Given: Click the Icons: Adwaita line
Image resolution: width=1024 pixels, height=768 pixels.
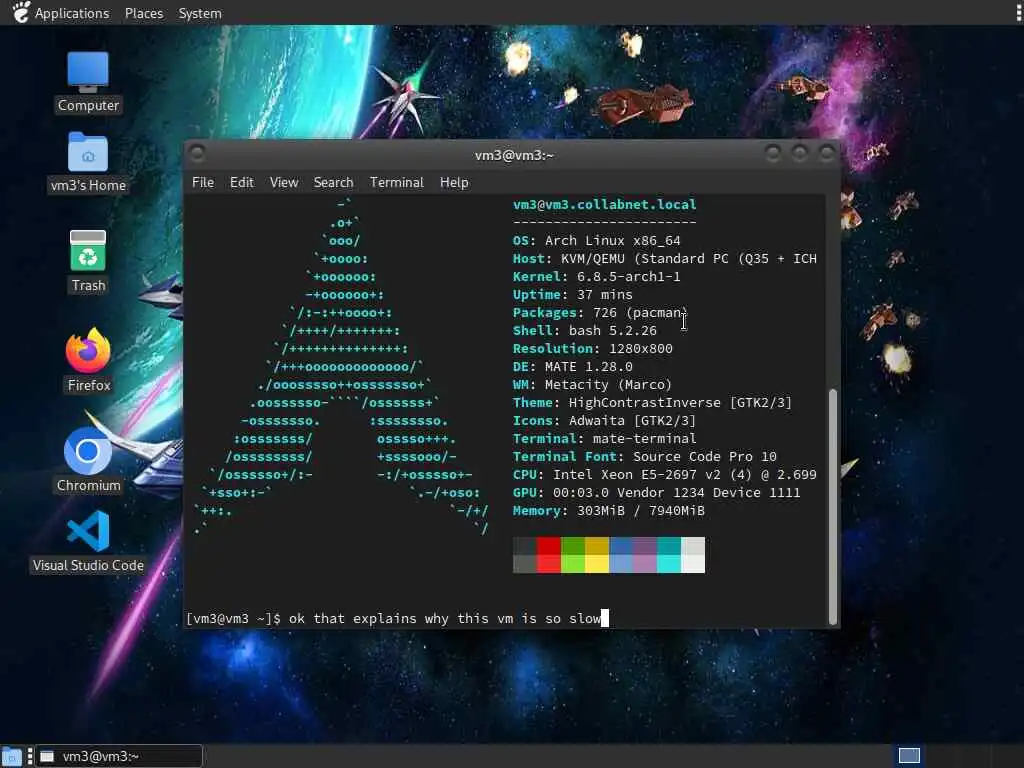Looking at the screenshot, I should point(605,421).
